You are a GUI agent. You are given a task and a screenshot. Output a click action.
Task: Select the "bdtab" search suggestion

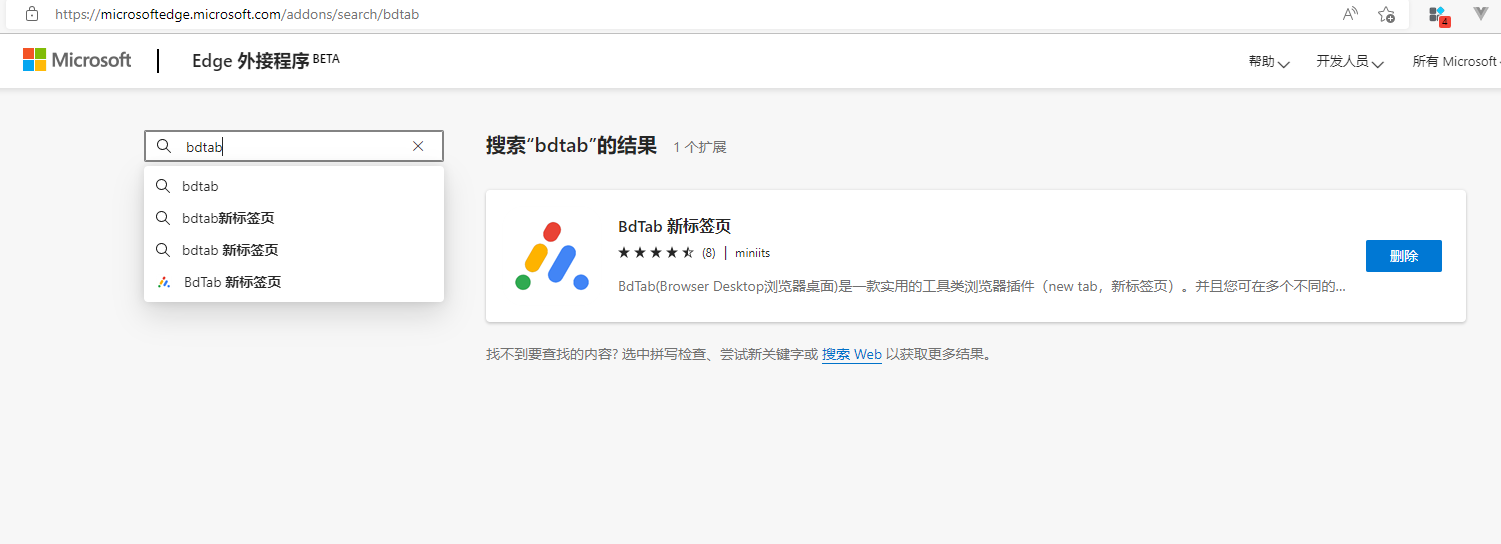200,186
